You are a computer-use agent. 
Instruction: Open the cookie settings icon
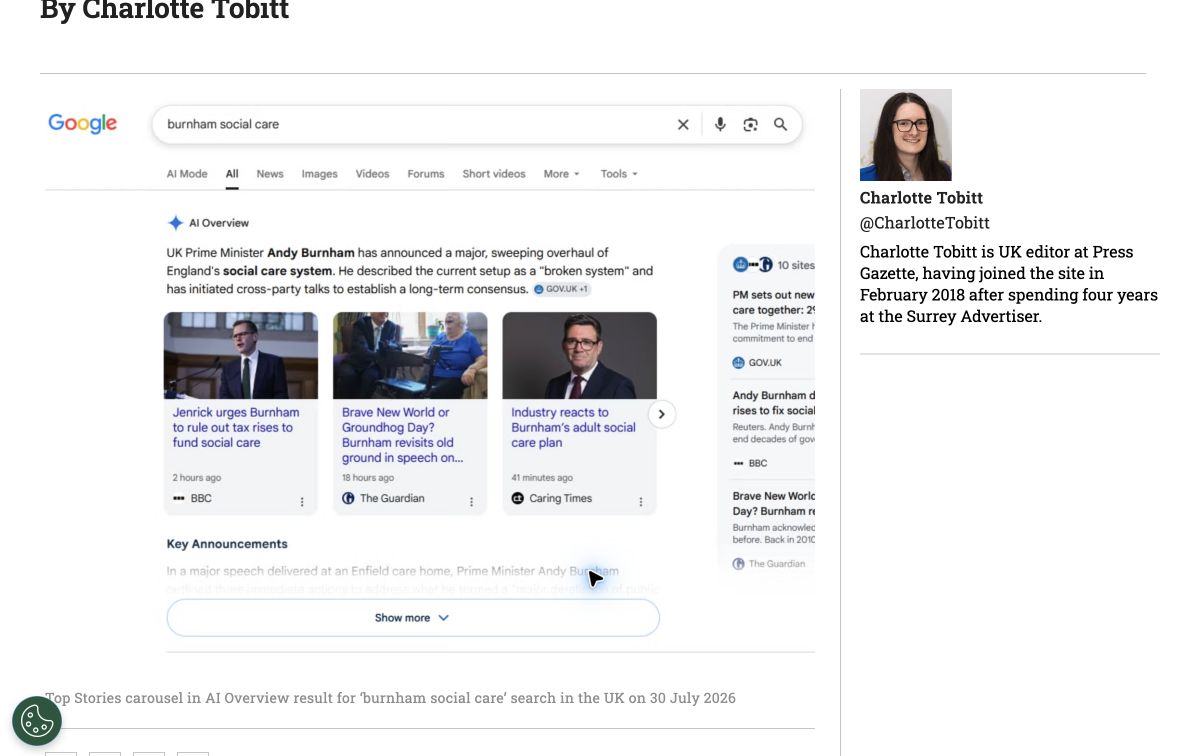pos(37,721)
